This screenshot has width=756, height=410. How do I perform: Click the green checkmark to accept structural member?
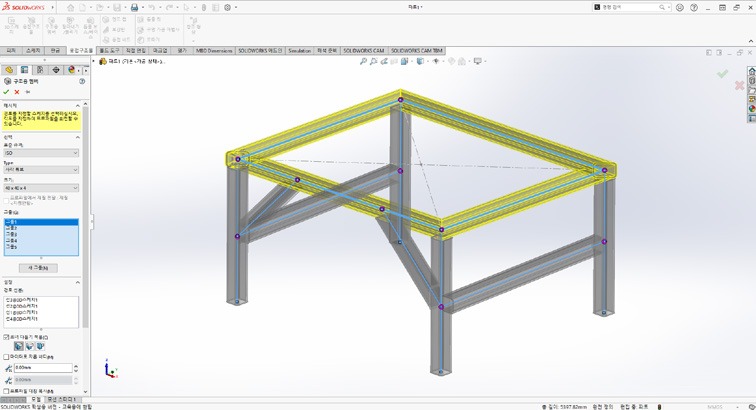click(6, 91)
